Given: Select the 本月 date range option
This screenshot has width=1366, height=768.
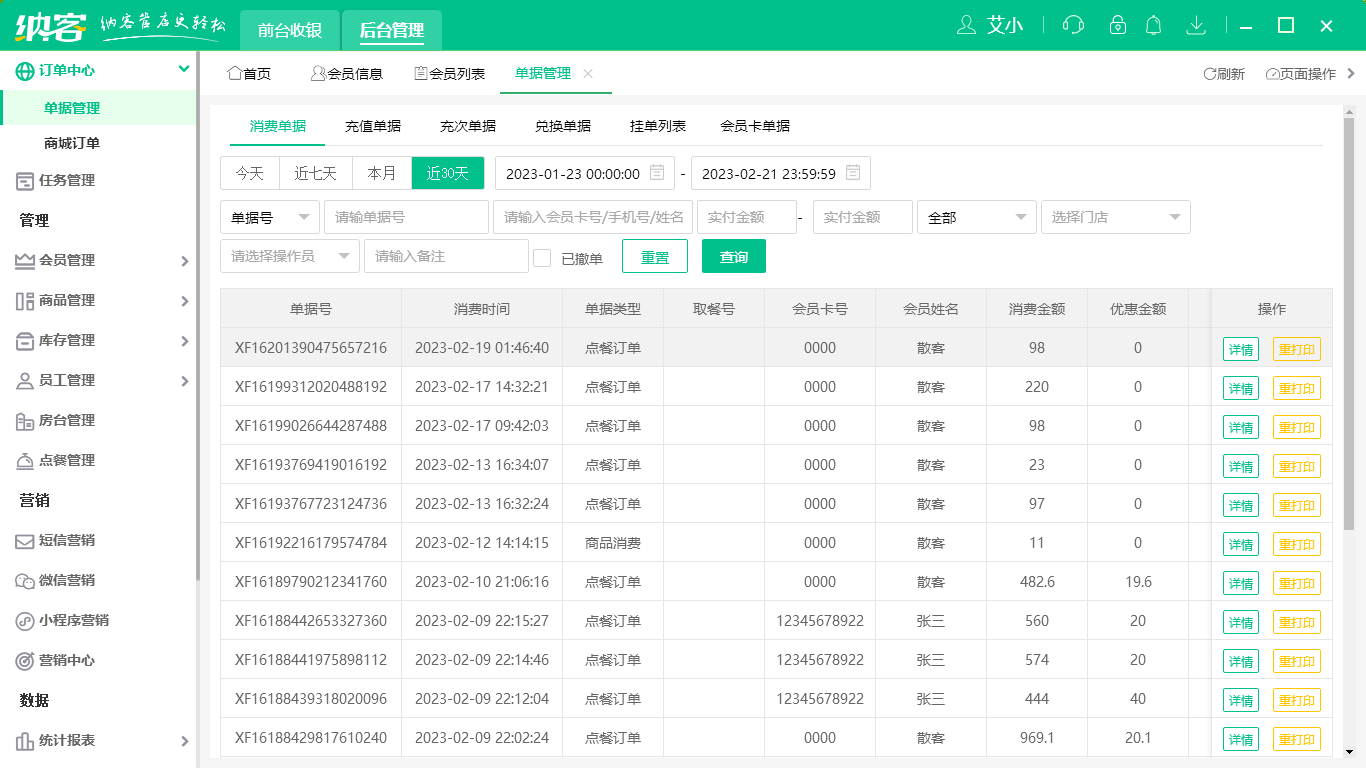Looking at the screenshot, I should 382,173.
